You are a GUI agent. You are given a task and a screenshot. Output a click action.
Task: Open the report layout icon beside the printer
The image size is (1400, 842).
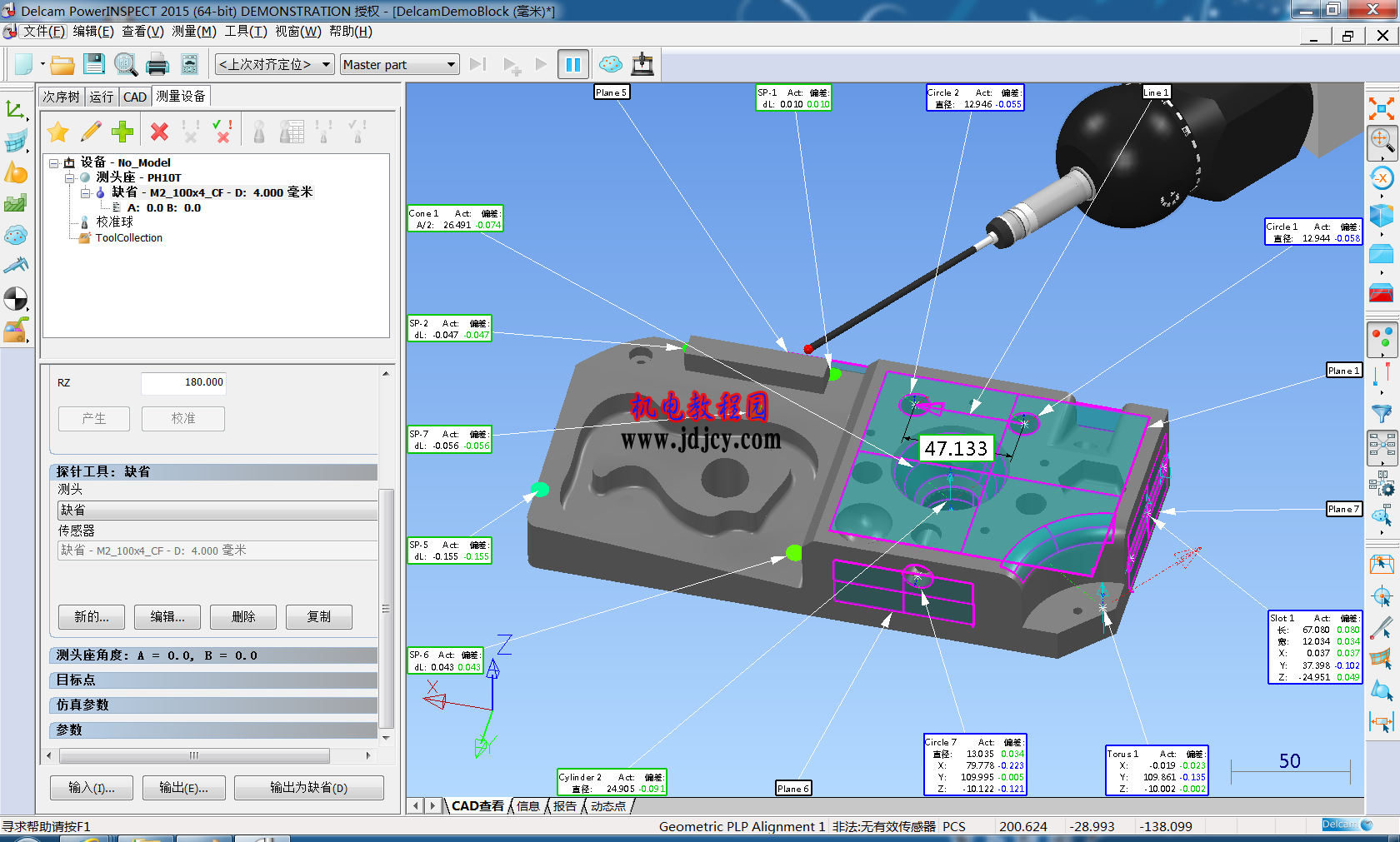click(x=190, y=64)
